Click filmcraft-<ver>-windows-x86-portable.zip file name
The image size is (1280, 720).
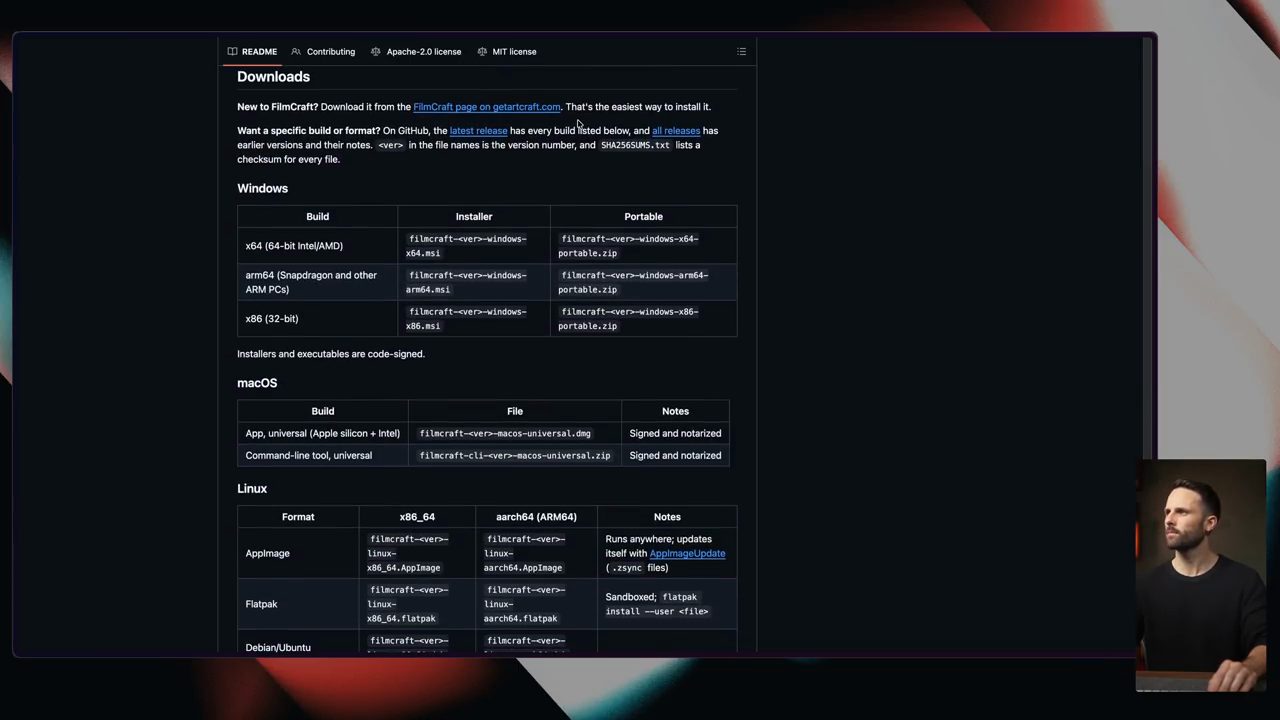628,319
